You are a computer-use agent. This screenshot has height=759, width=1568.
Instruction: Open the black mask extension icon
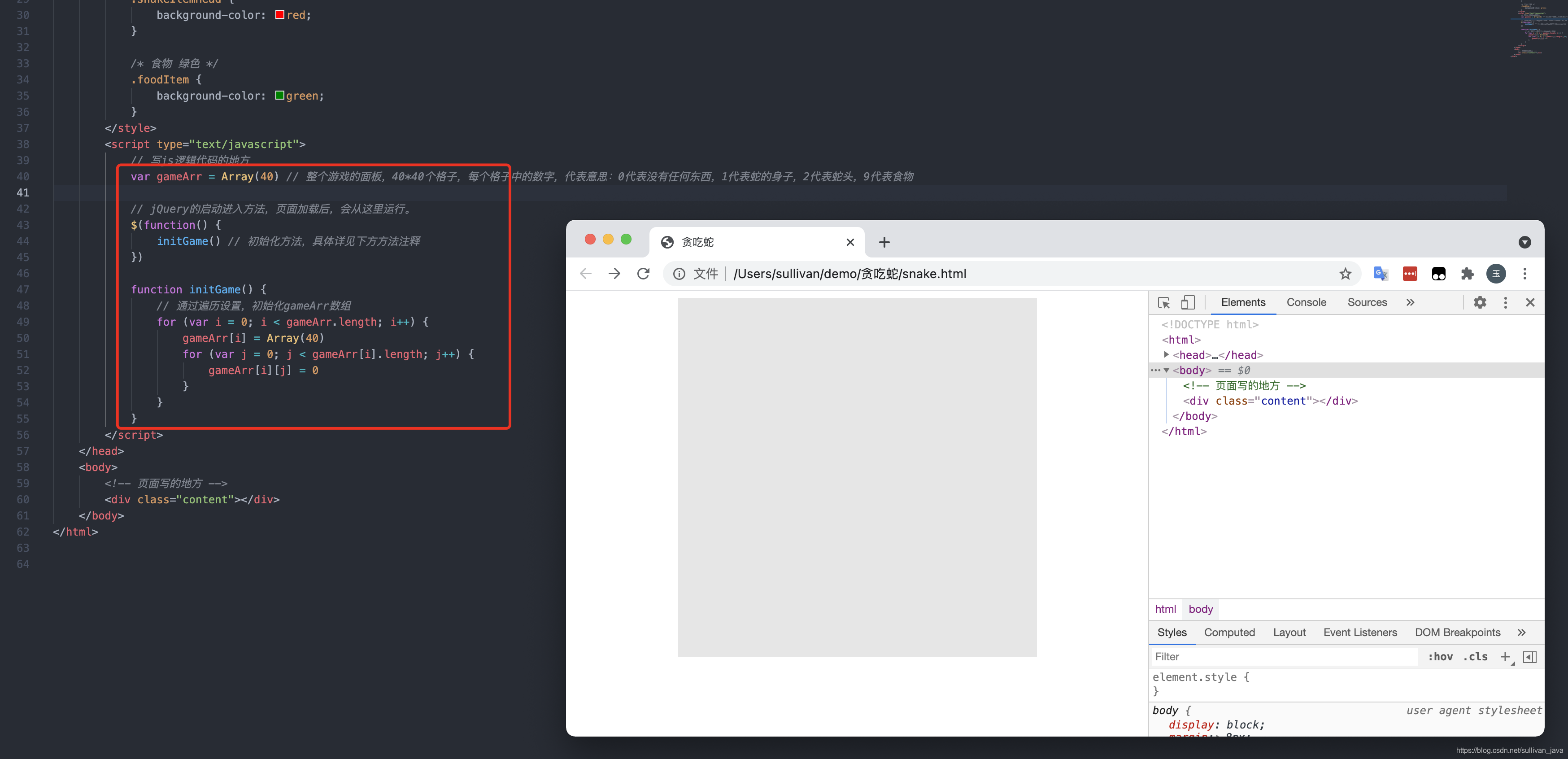[1438, 274]
